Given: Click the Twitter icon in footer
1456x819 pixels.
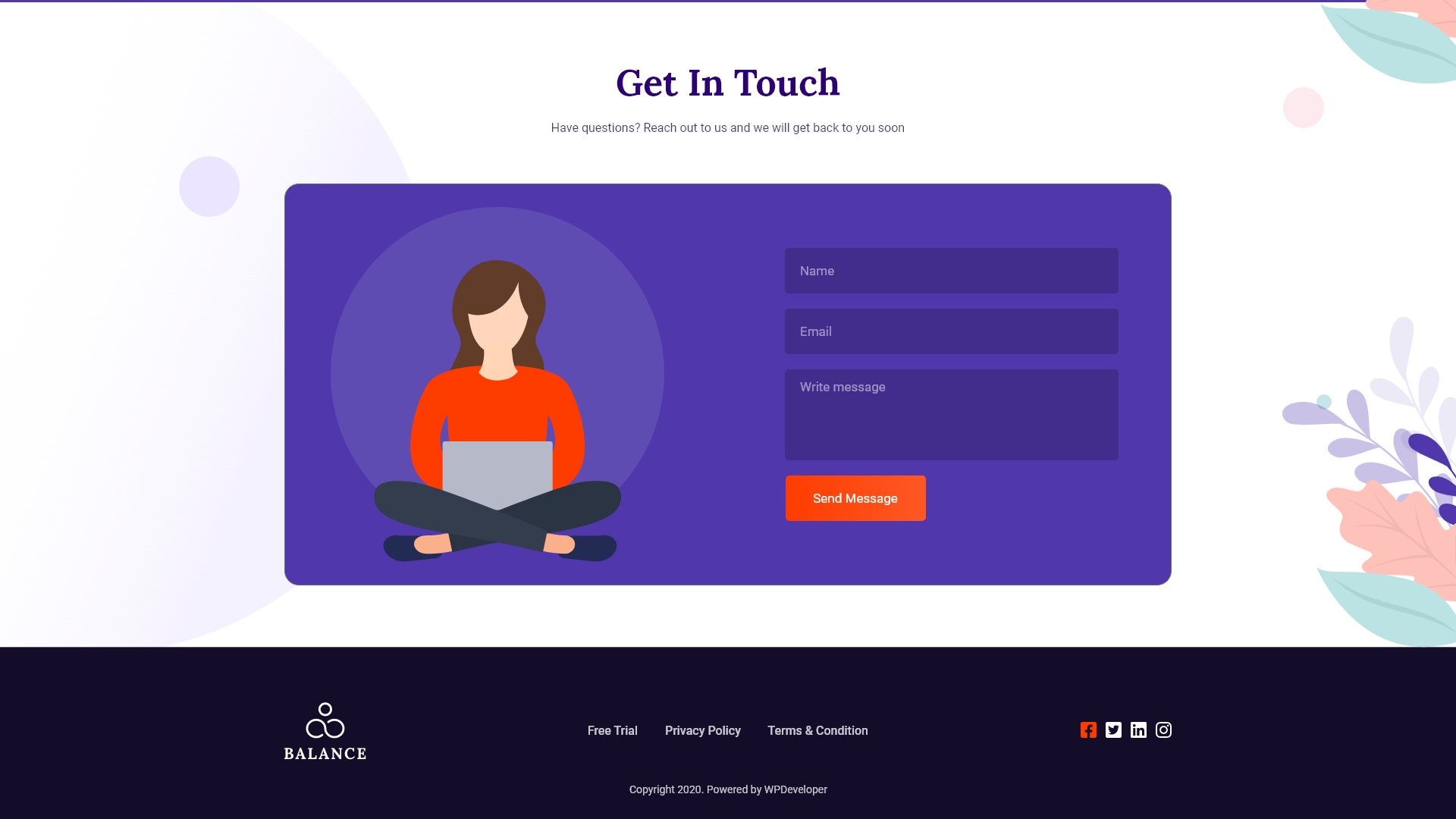Looking at the screenshot, I should (1113, 730).
